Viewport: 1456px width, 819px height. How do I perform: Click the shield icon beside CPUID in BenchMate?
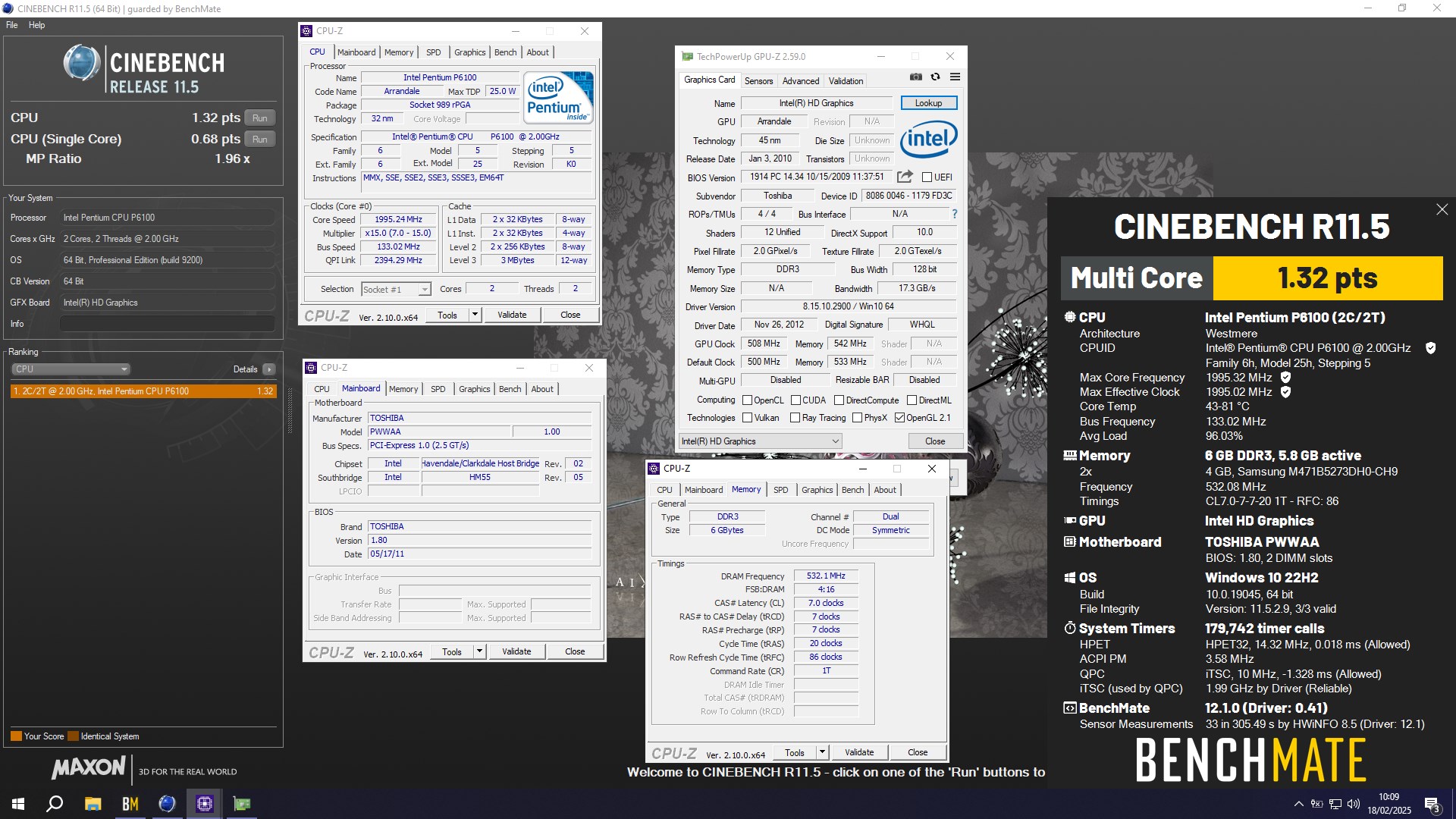1430,348
